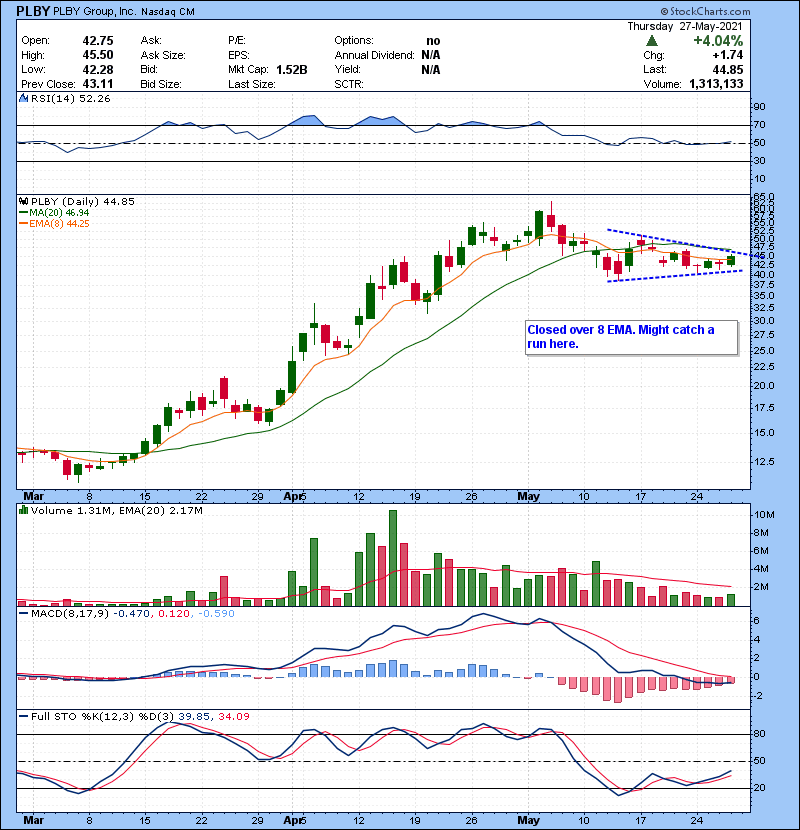Click the MACD signal value 0.120
The height and width of the screenshot is (830, 800).
(174, 614)
